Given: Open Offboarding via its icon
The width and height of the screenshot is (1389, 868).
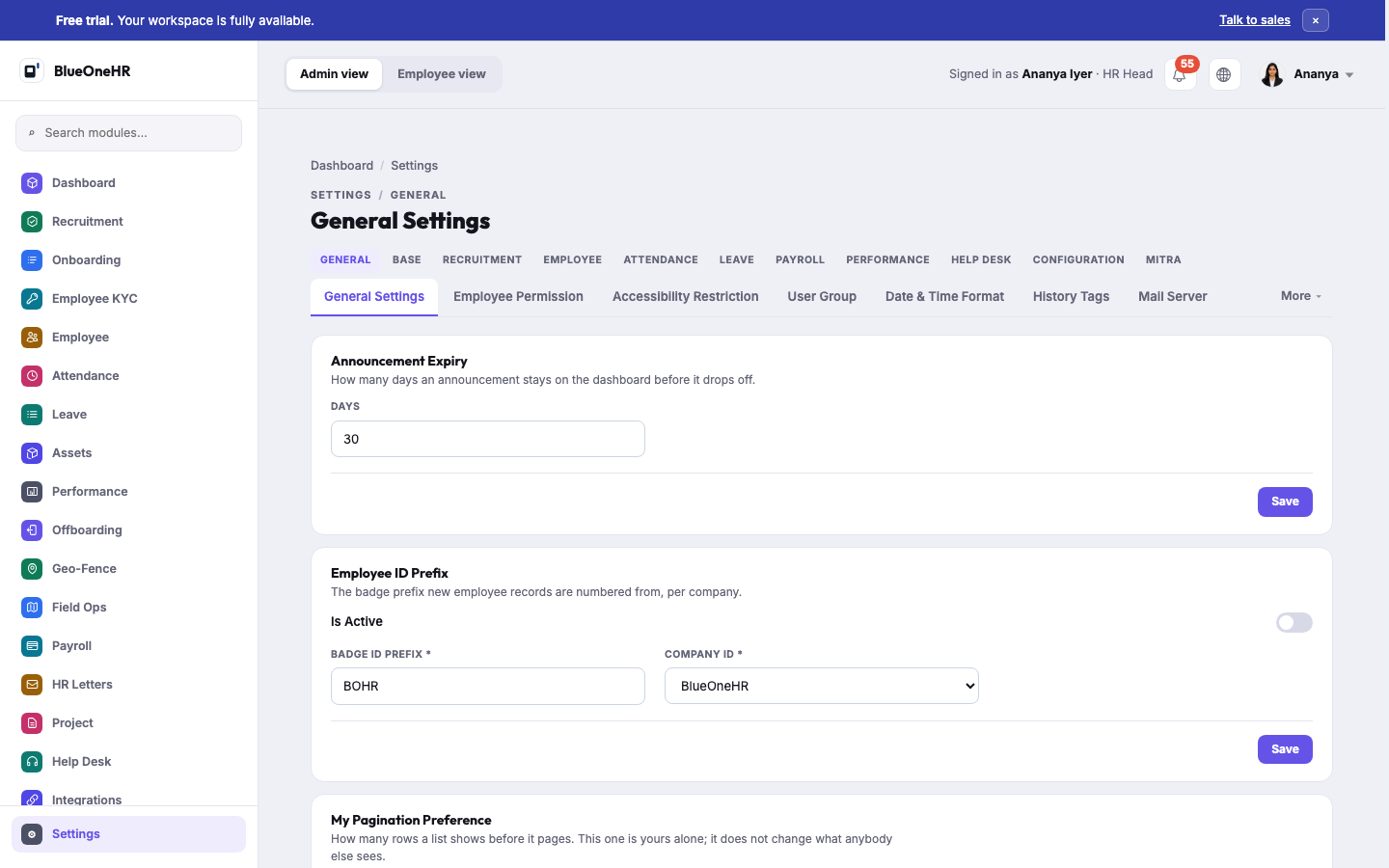Looking at the screenshot, I should click(32, 530).
